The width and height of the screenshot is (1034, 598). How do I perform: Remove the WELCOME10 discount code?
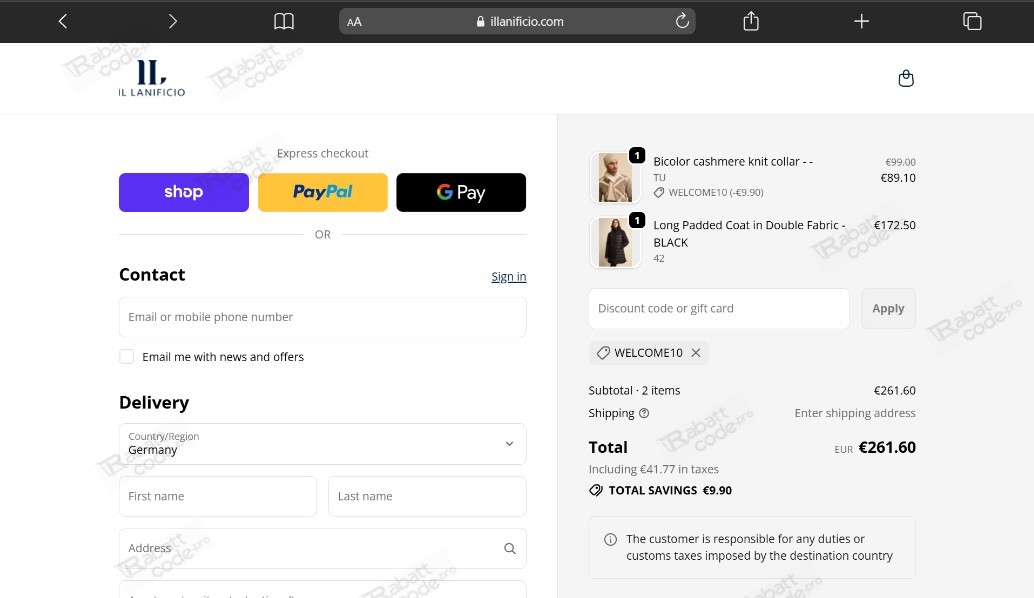tap(696, 353)
